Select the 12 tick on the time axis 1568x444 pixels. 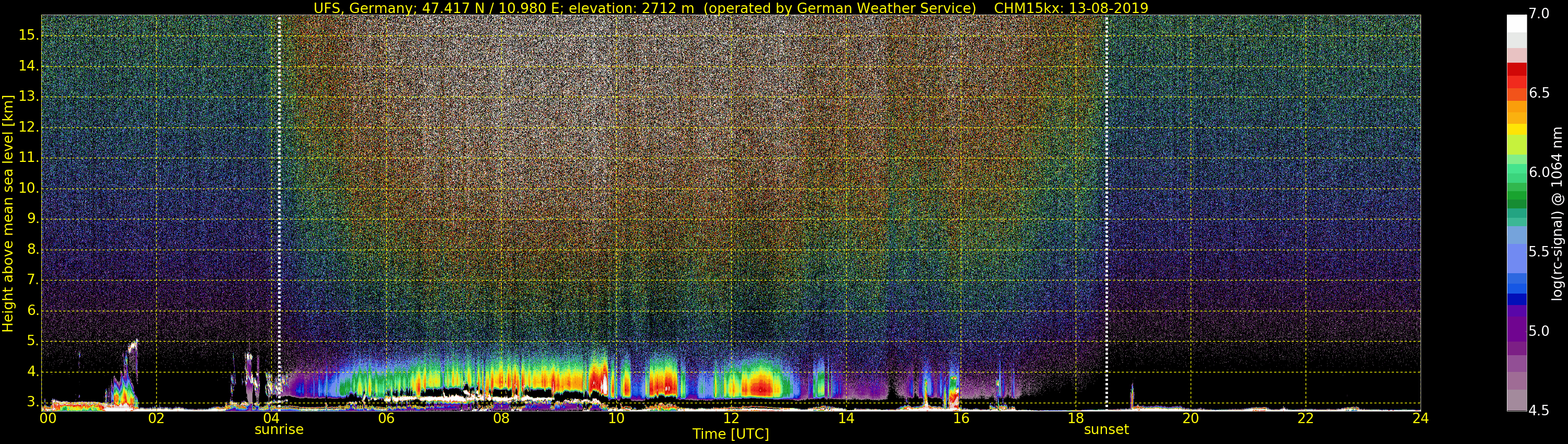click(x=731, y=418)
